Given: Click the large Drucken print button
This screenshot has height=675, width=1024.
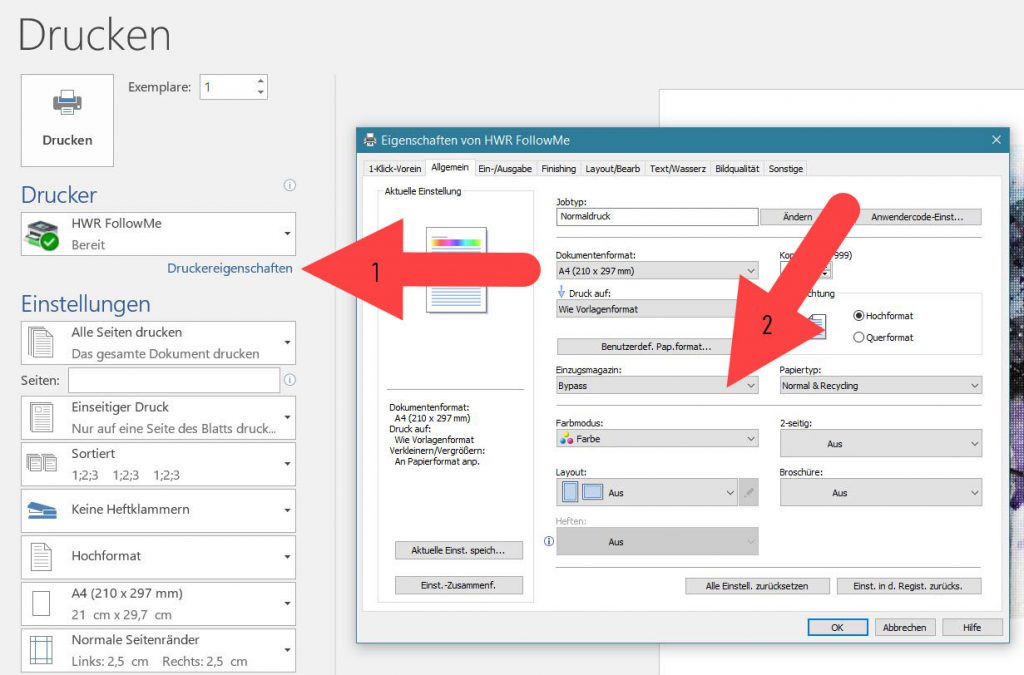Looking at the screenshot, I should pos(67,120).
